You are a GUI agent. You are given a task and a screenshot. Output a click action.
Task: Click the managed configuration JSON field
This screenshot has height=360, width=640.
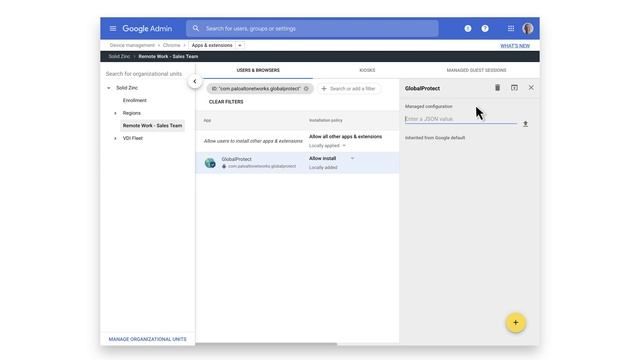461,119
